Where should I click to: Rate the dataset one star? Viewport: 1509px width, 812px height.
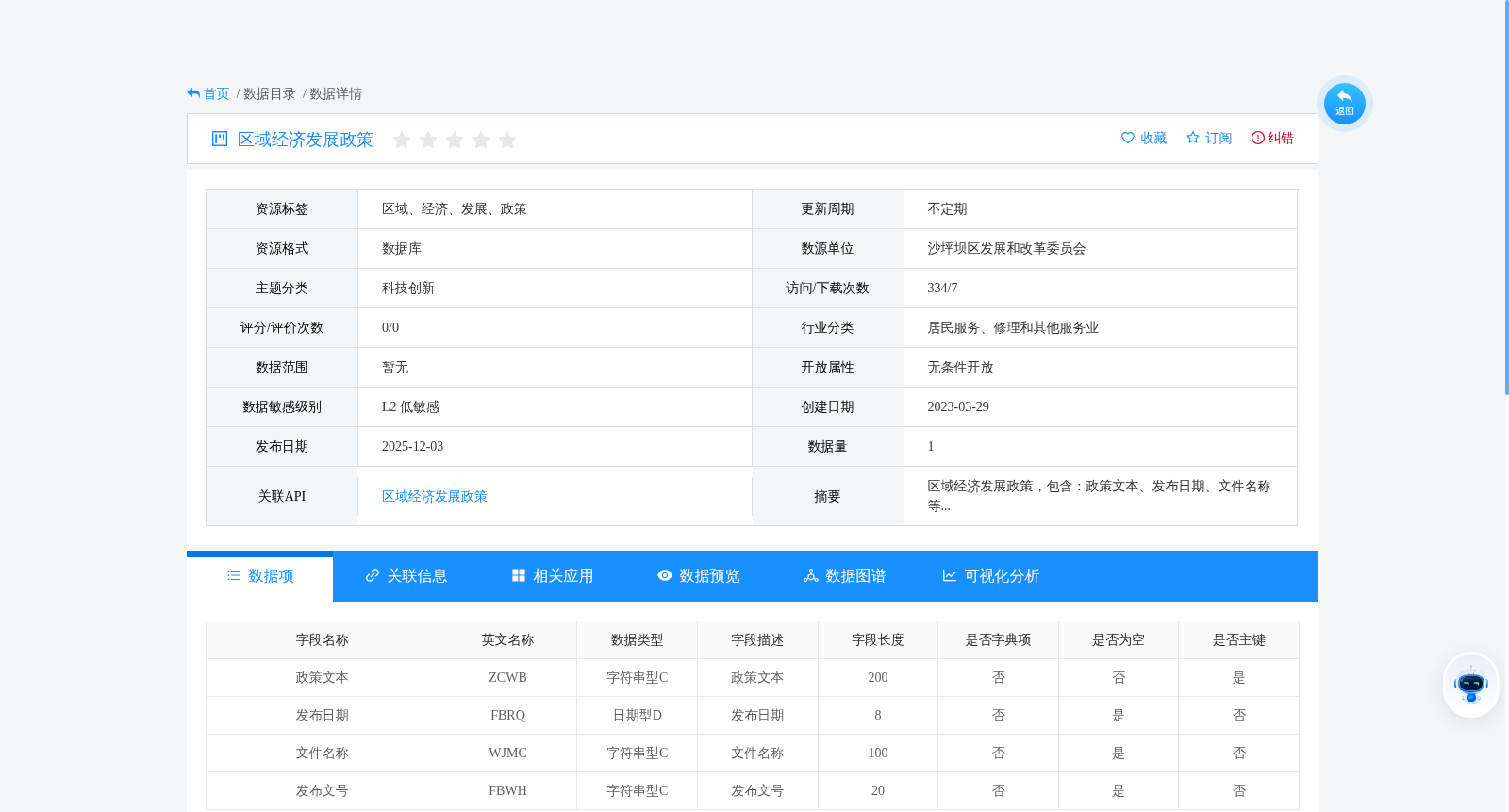click(x=402, y=140)
